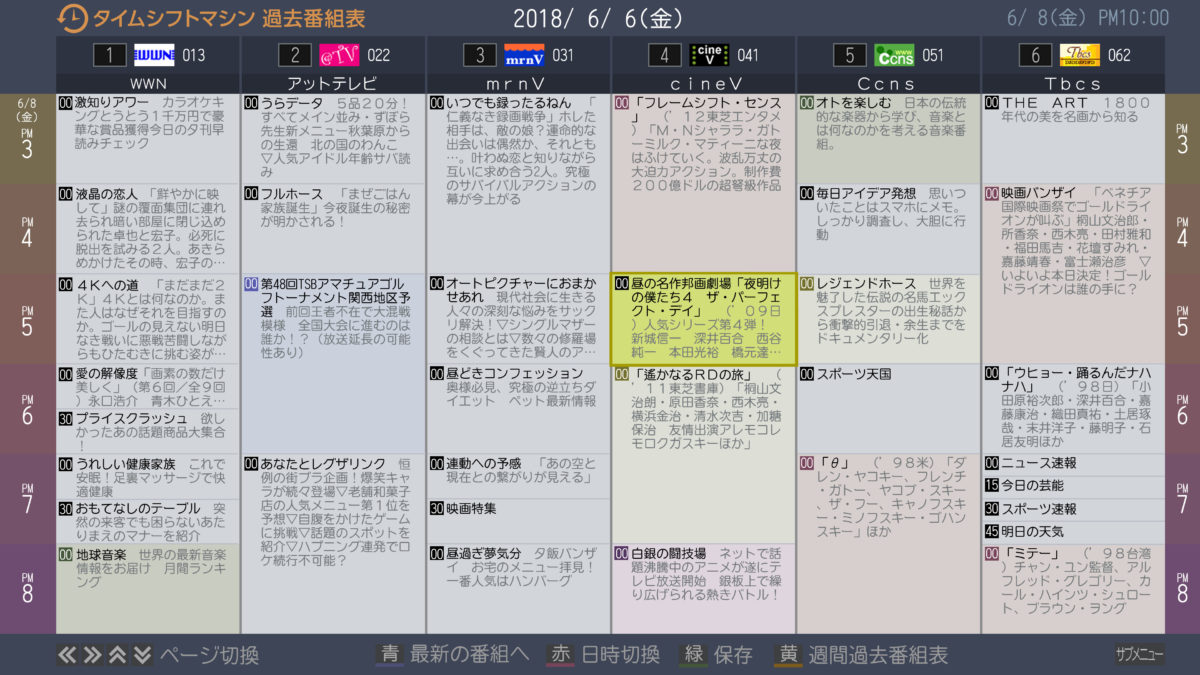Select the Tbcs channel logo
This screenshot has height=675, width=1200.
pos(1080,55)
